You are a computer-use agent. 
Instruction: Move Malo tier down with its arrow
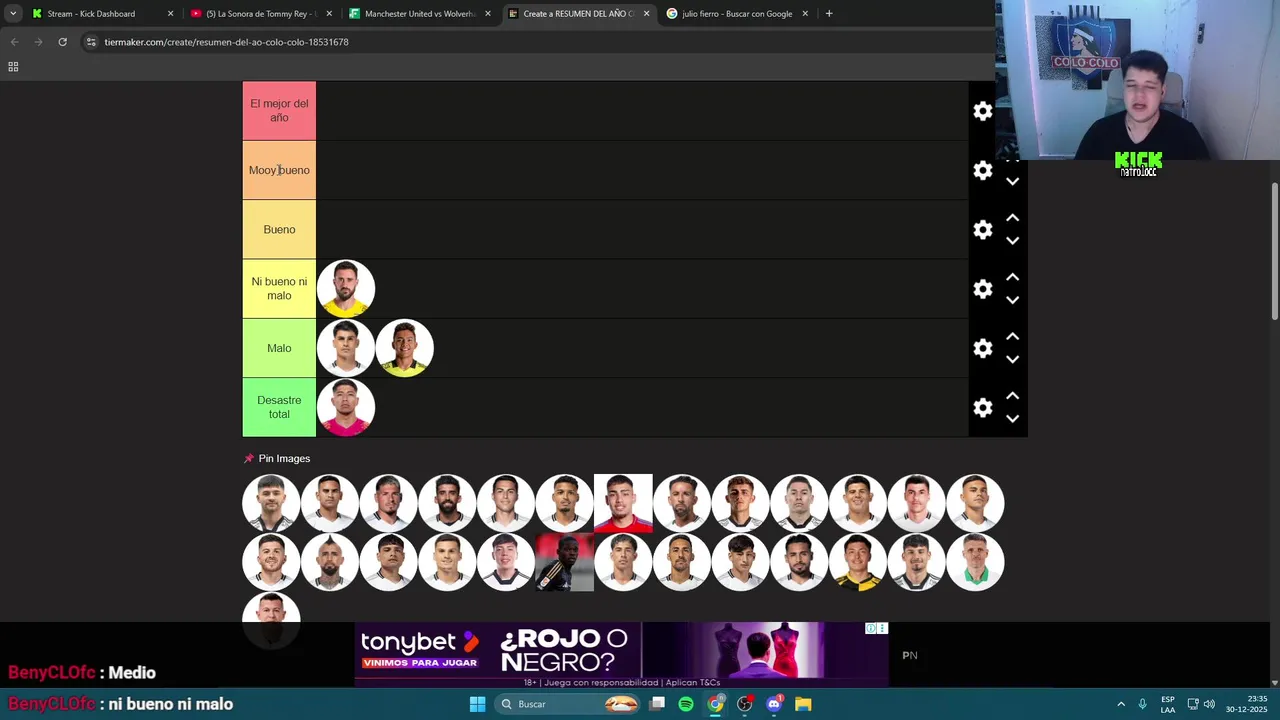(1012, 359)
